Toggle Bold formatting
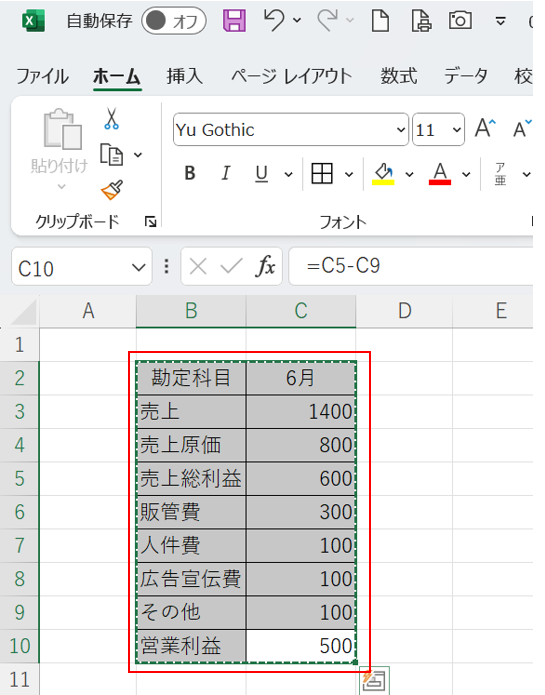The width and height of the screenshot is (545, 695). pyautogui.click(x=190, y=173)
